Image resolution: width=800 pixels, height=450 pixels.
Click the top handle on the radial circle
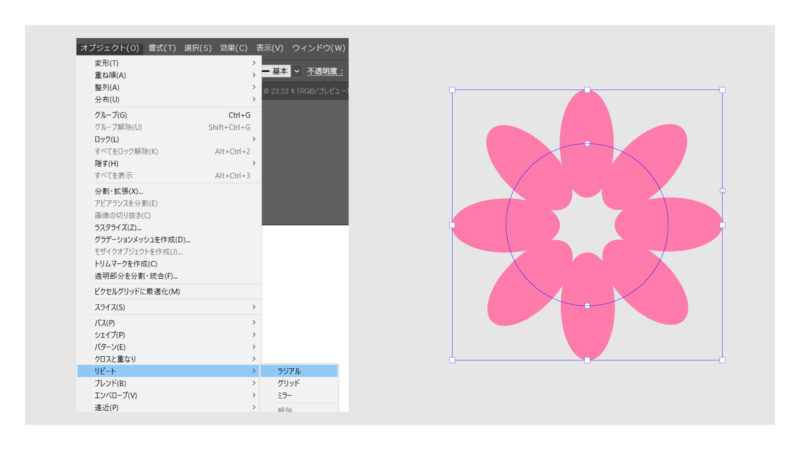pos(587,144)
